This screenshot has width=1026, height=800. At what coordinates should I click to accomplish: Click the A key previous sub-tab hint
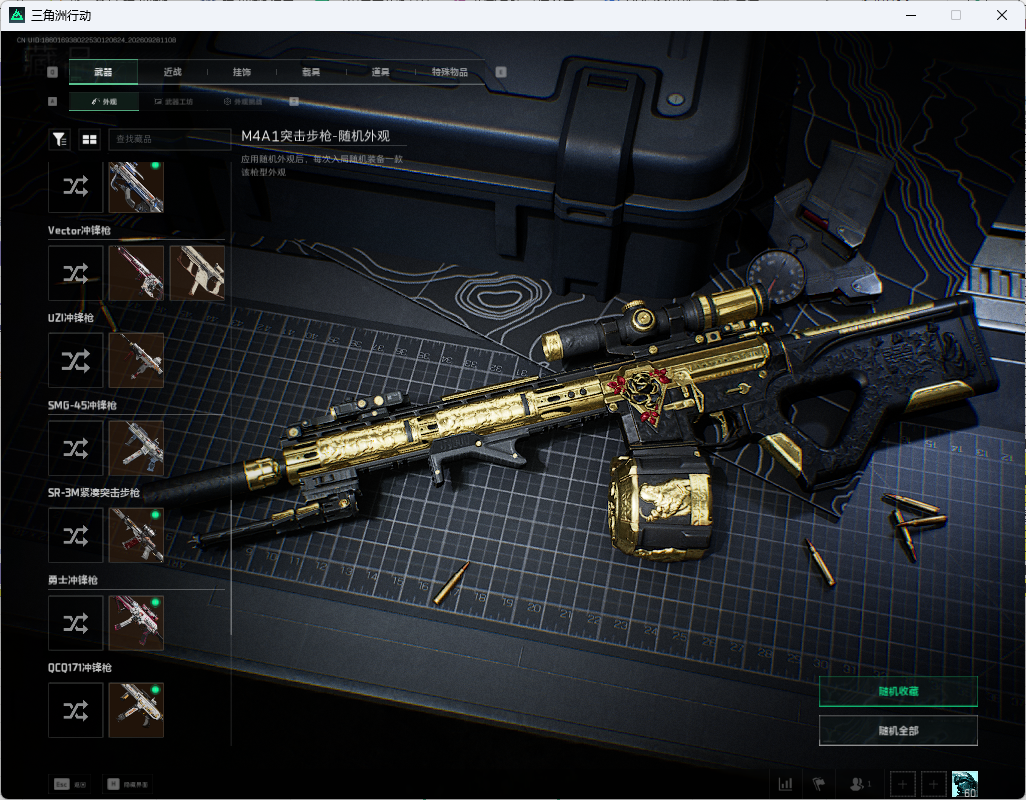pyautogui.click(x=53, y=101)
